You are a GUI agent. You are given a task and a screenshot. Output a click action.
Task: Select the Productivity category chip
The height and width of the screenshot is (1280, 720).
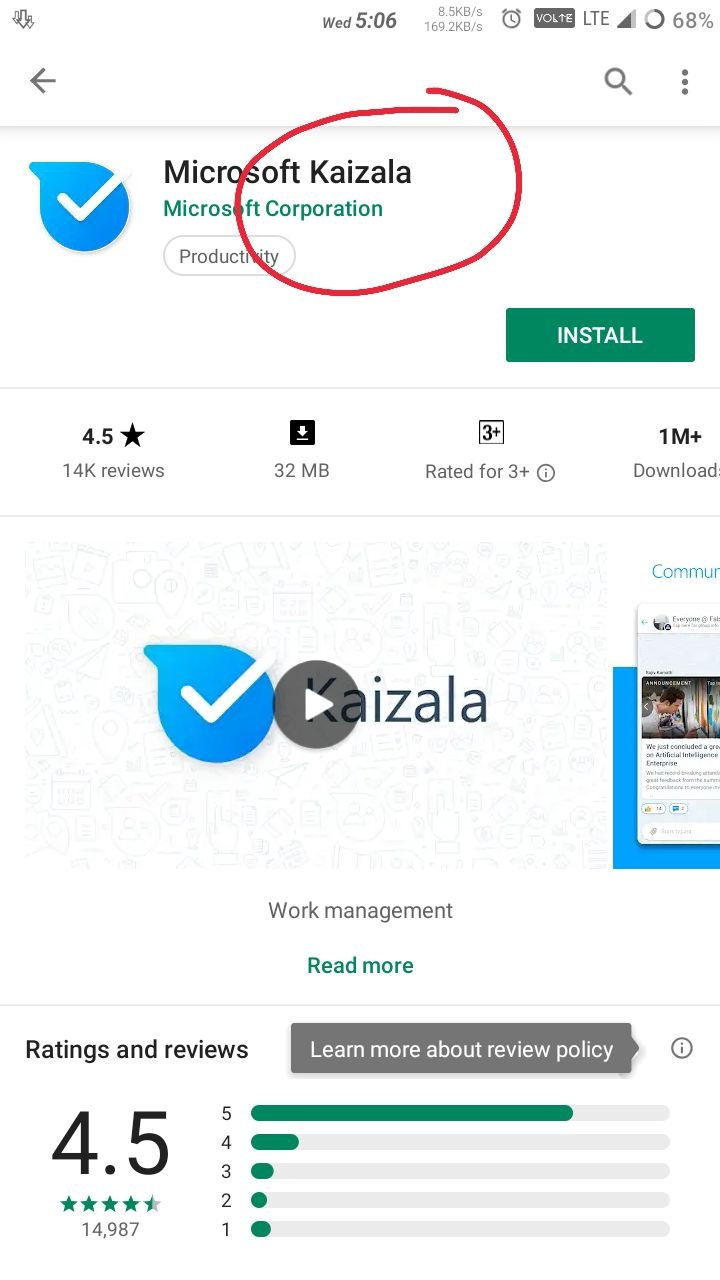pos(229,256)
